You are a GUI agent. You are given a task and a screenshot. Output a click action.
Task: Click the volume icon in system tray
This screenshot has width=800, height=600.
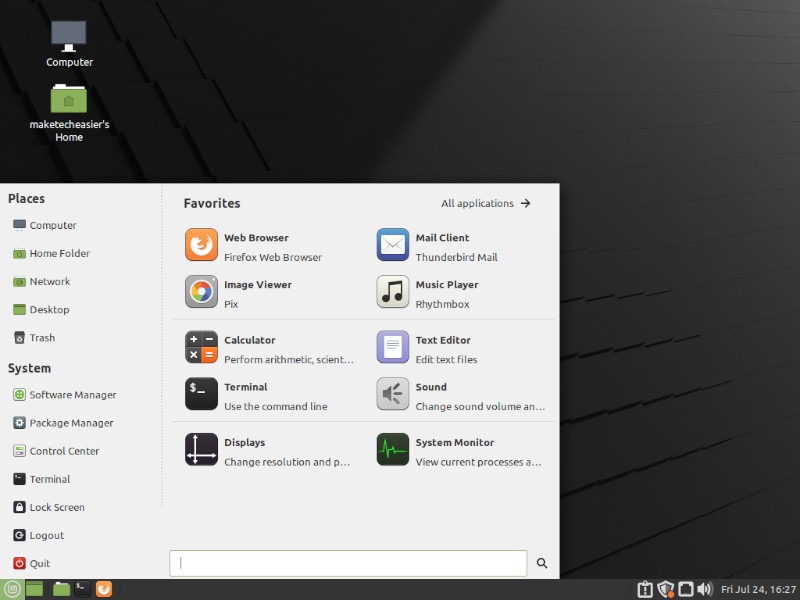pos(705,589)
